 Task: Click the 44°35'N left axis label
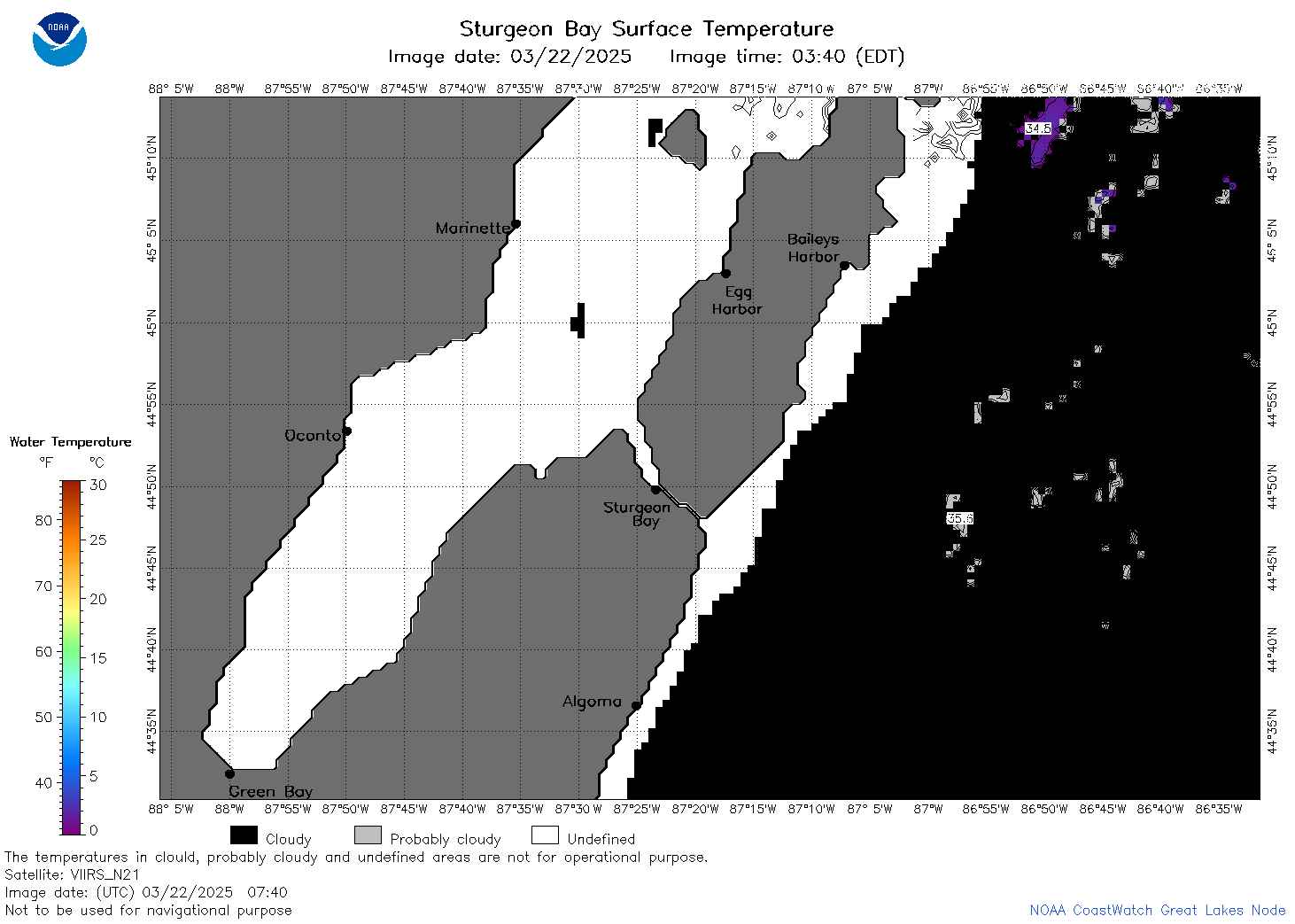pos(152,732)
